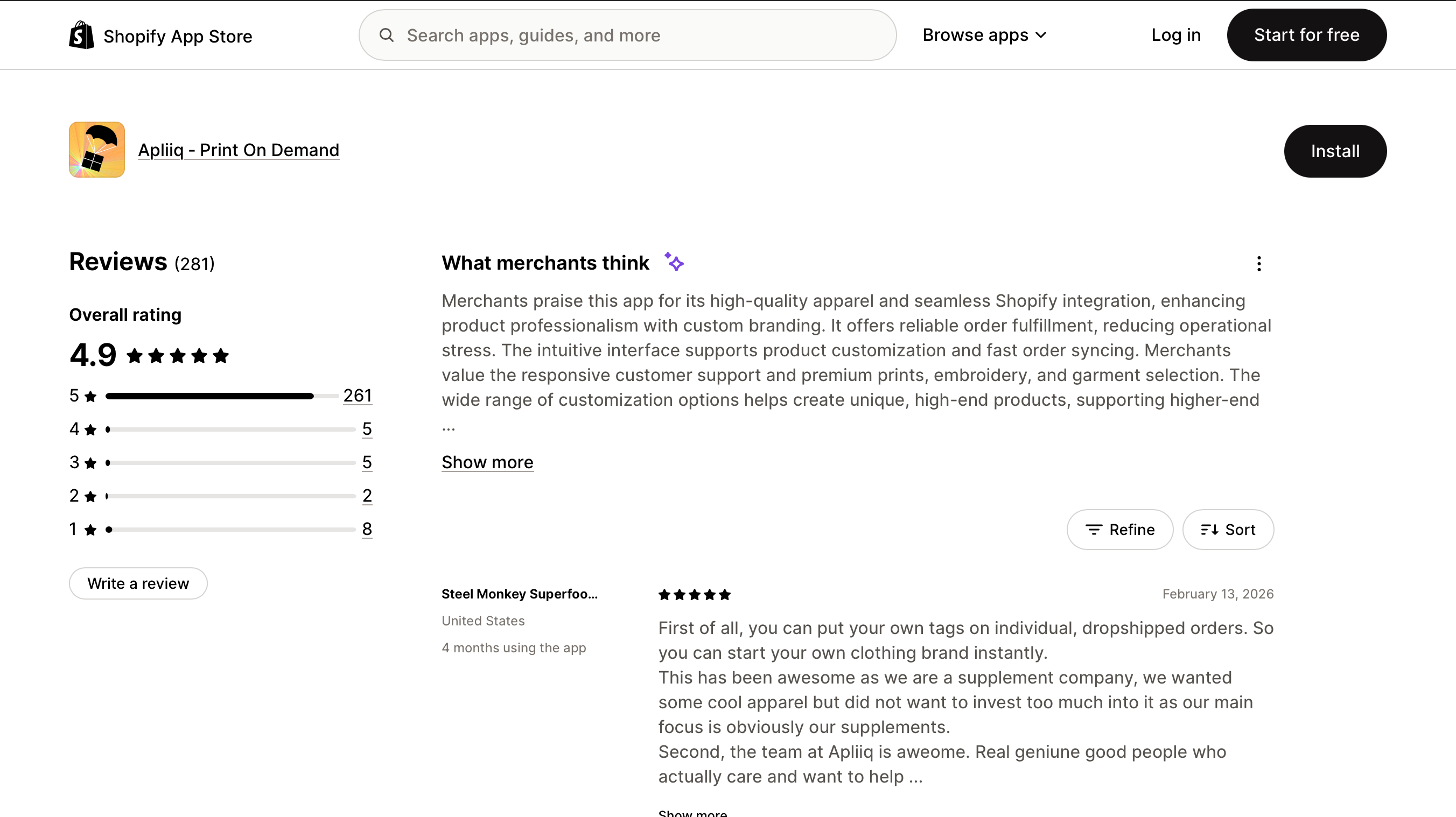Show more of the merchant summary

pyautogui.click(x=487, y=462)
